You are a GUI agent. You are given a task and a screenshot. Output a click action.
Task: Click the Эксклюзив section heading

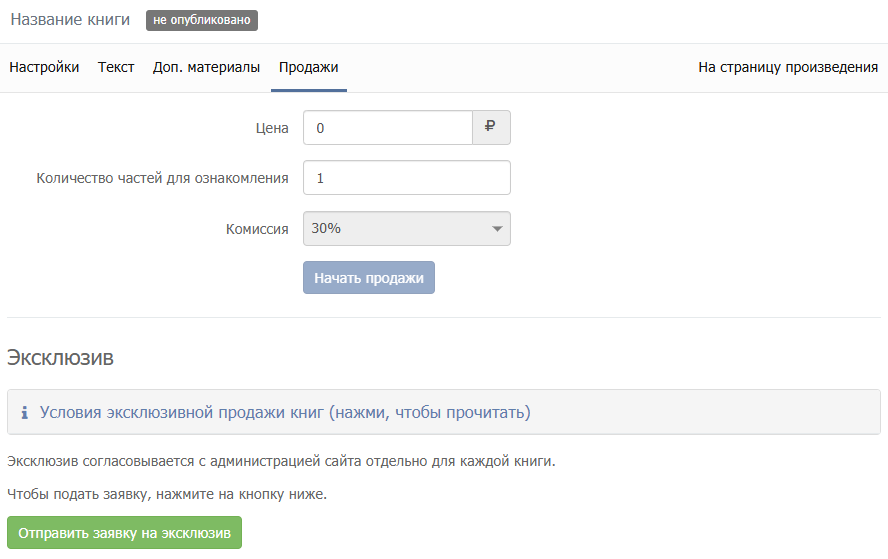pyautogui.click(x=60, y=358)
